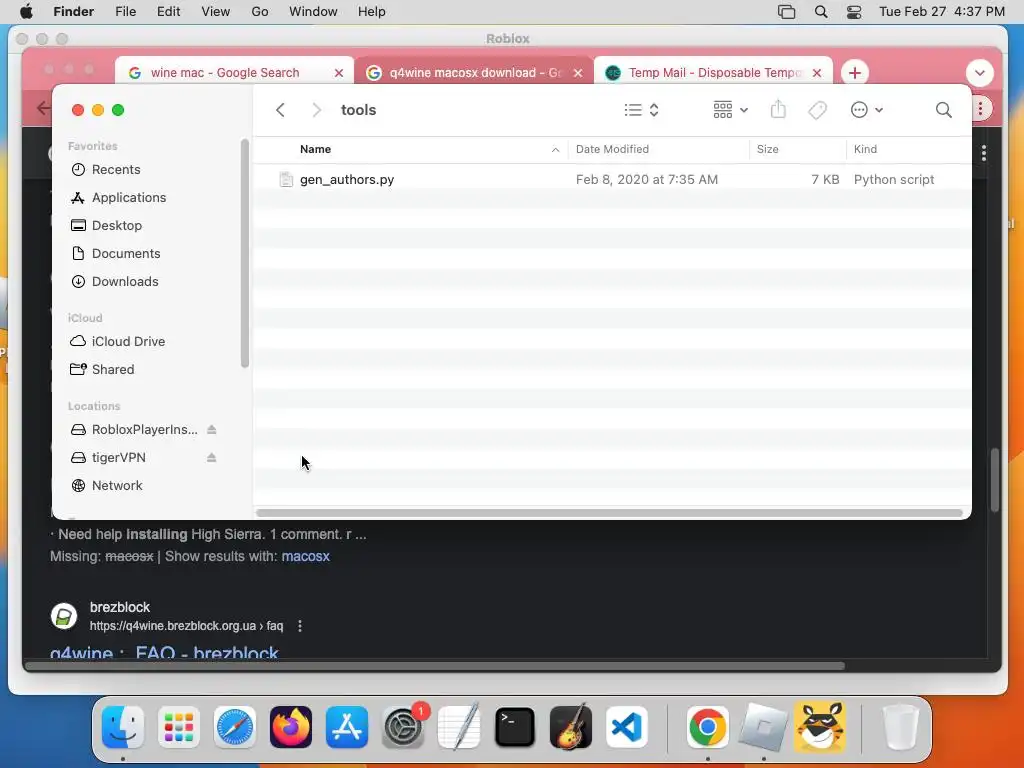Open the Edit menu
The height and width of the screenshot is (768, 1024).
[x=168, y=12]
